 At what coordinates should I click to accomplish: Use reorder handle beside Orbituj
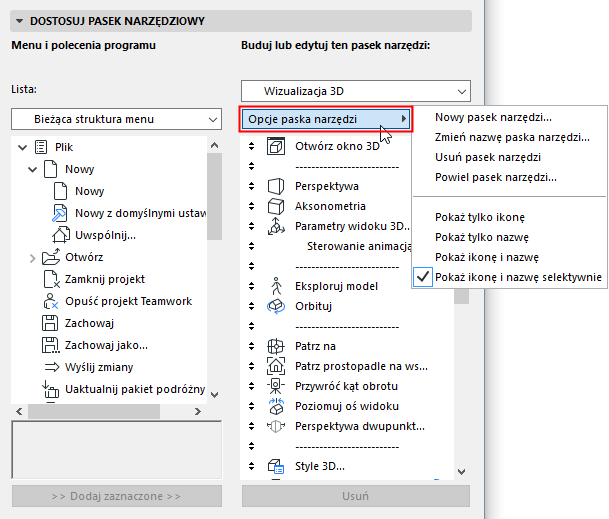pos(252,306)
